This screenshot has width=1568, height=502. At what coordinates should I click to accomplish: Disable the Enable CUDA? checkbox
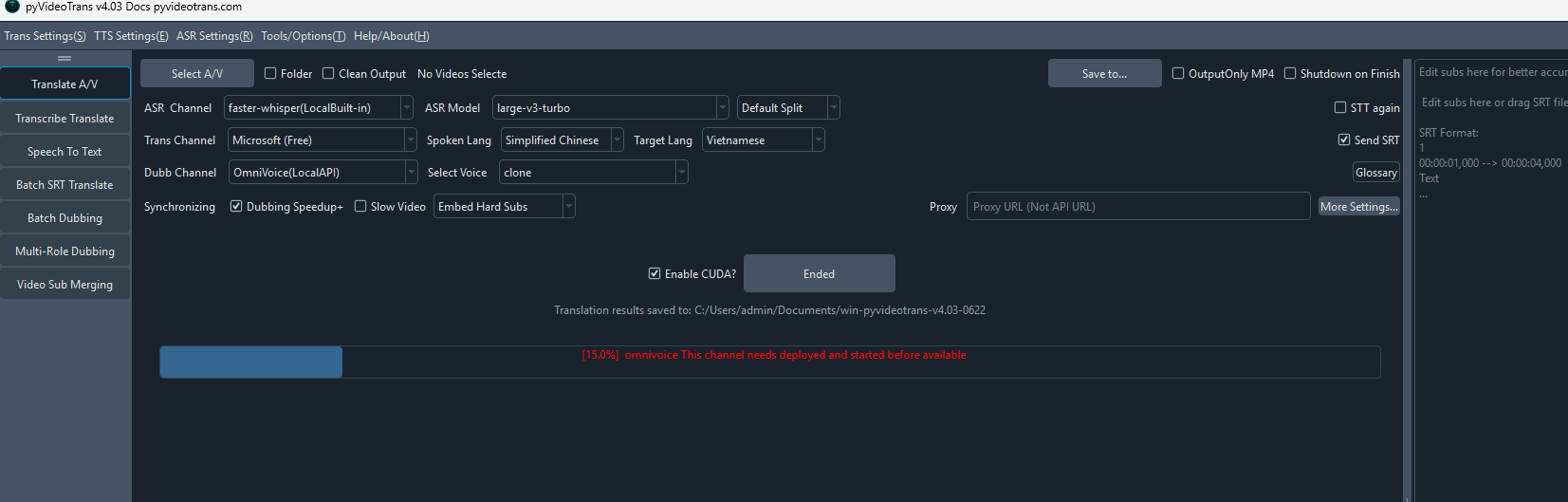coord(655,274)
